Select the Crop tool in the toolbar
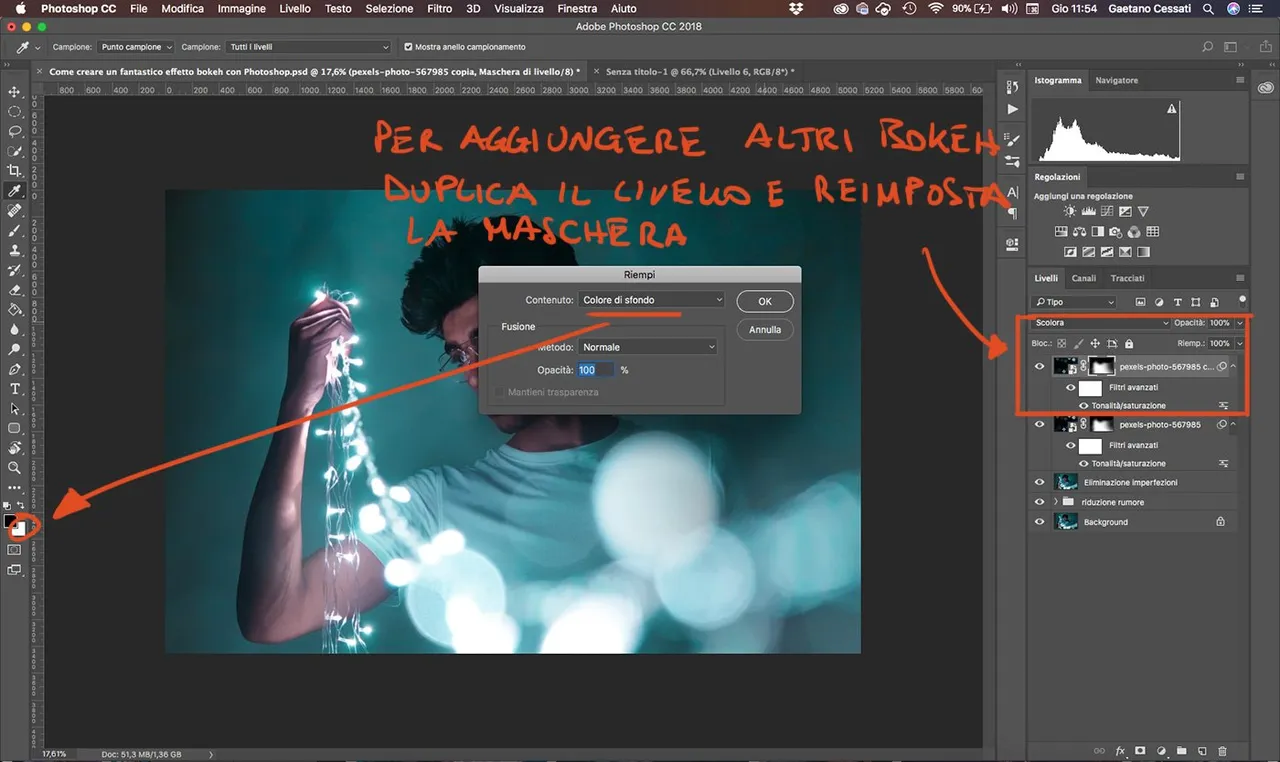1280x762 pixels. [x=14, y=171]
